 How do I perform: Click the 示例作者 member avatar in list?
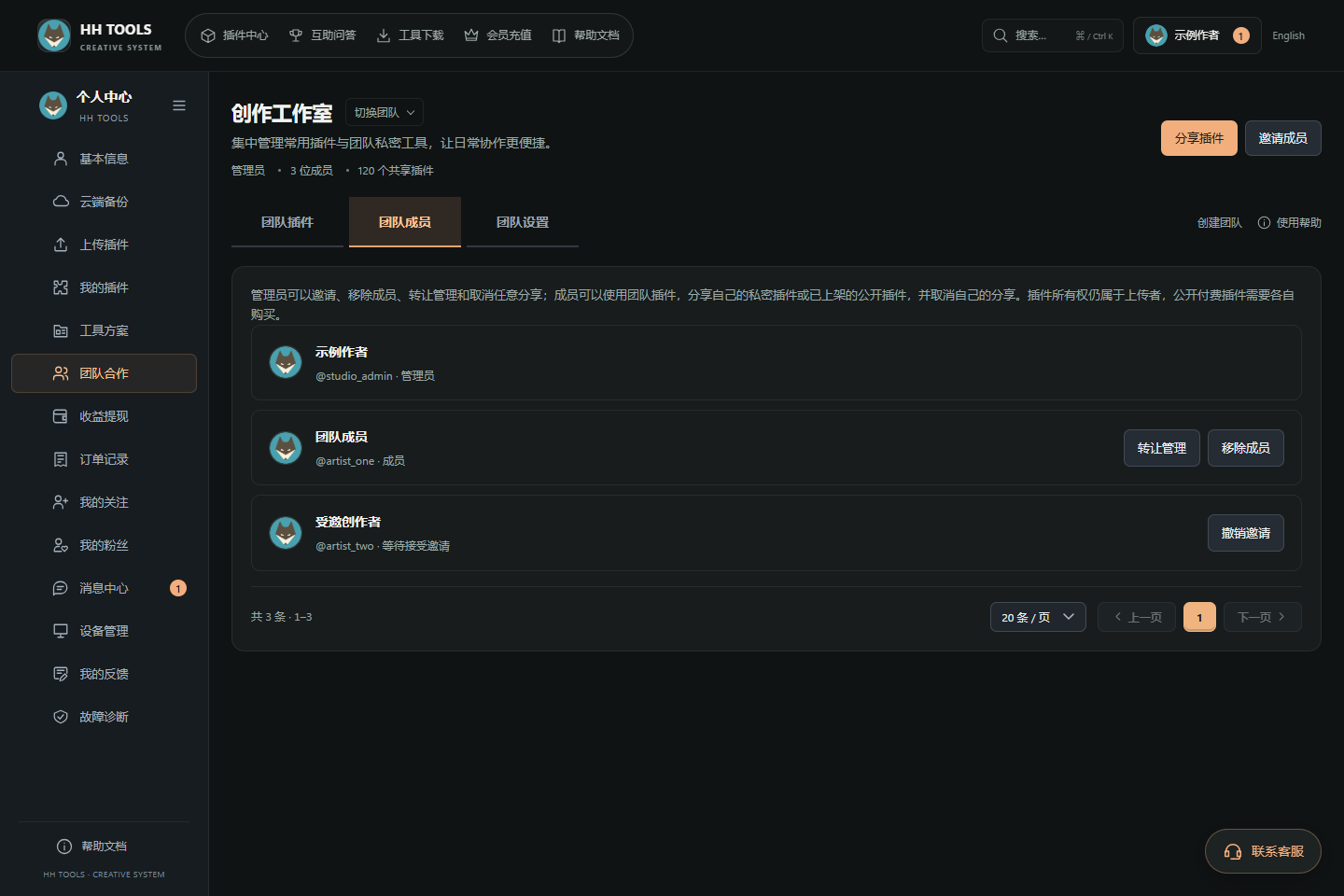point(286,362)
